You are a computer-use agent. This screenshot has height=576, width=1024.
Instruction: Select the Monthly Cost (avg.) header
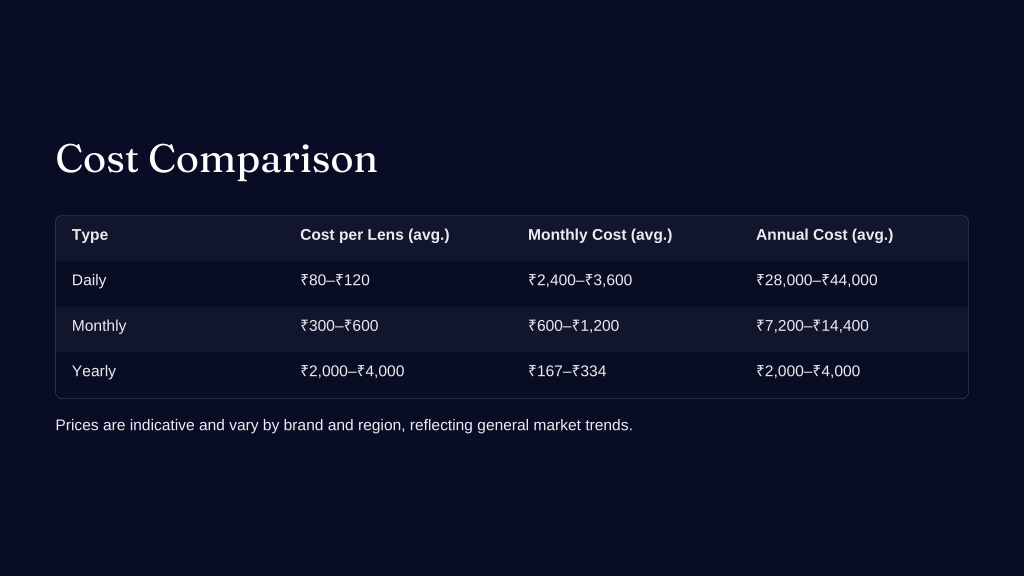tap(600, 235)
